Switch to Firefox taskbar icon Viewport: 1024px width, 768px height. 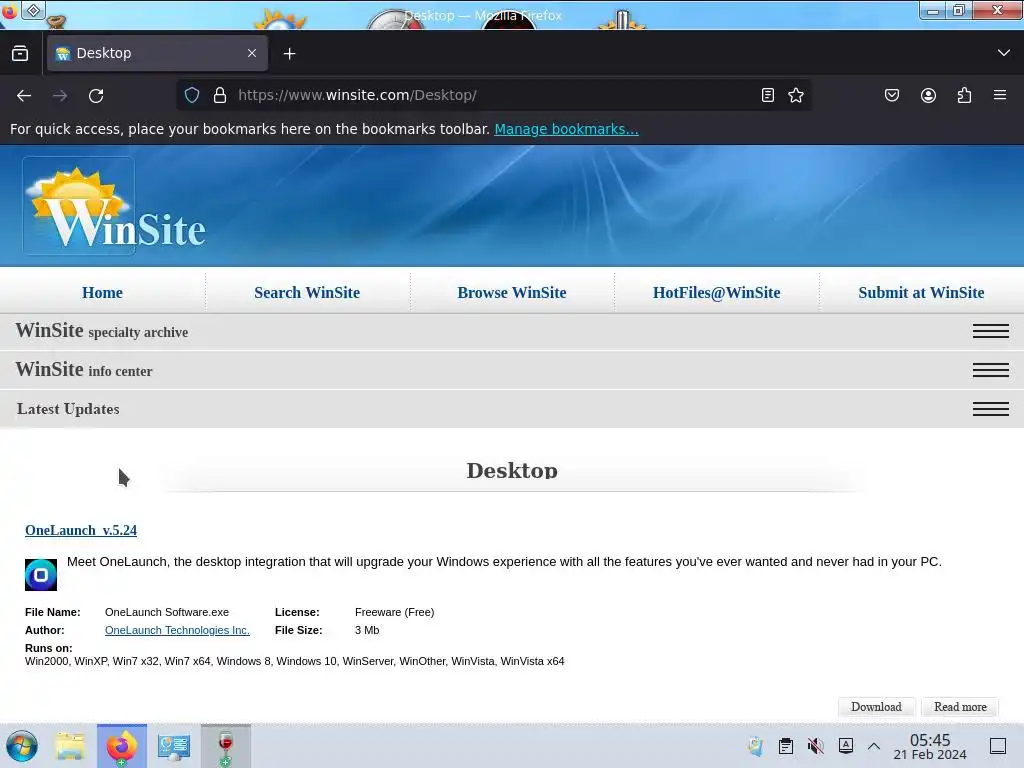point(121,746)
